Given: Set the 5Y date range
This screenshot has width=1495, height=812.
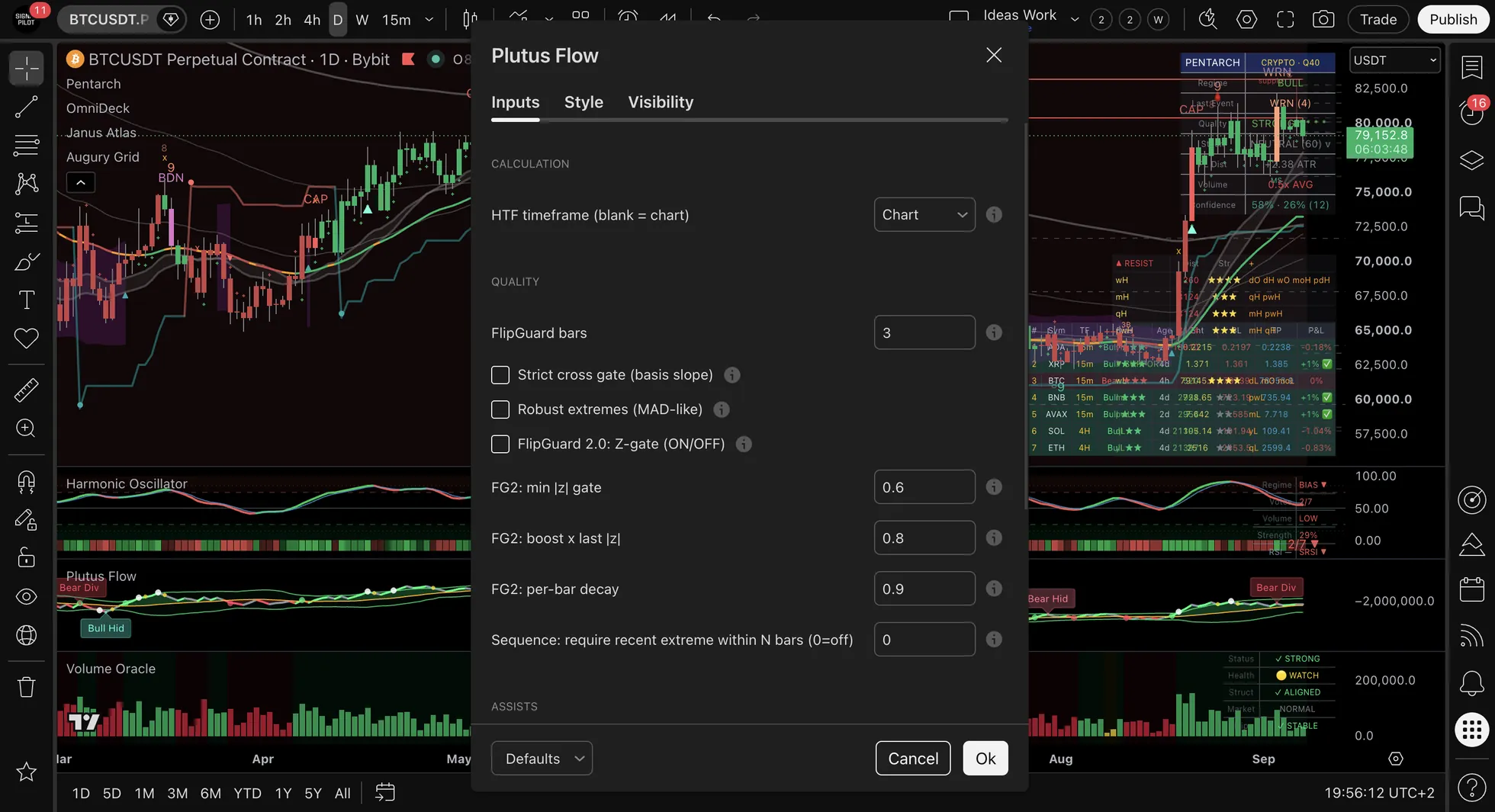Looking at the screenshot, I should (313, 793).
